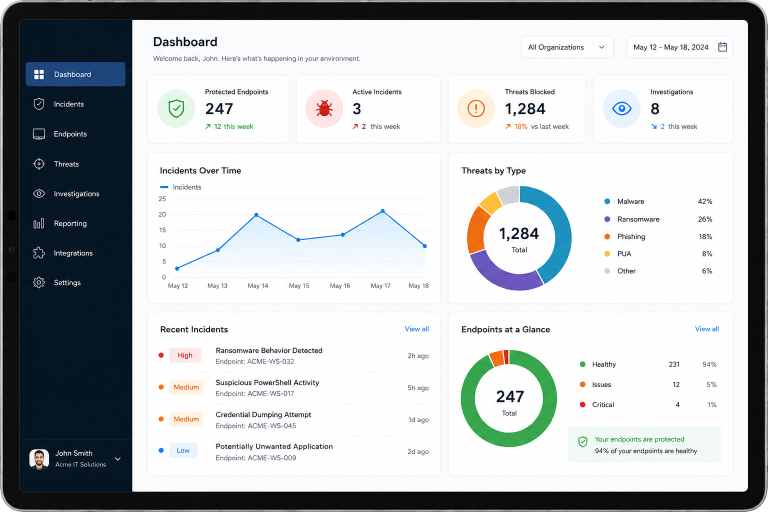This screenshot has width=768, height=512.
Task: Open the May 12 - May 18, 2024 date picker
Action: tap(679, 47)
